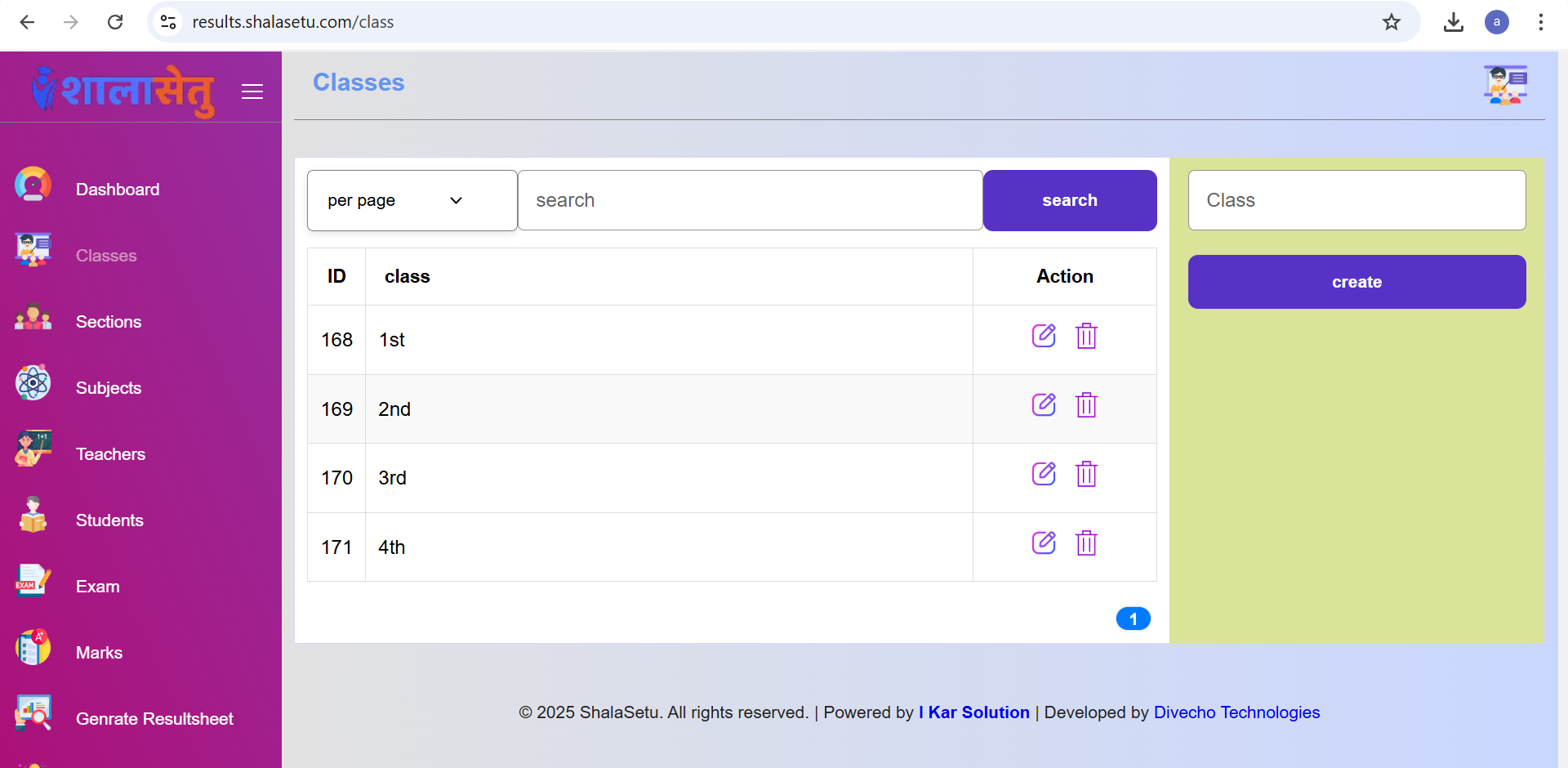Click the classroom icon in page header
Viewport: 1568px width, 768px height.
(1505, 85)
